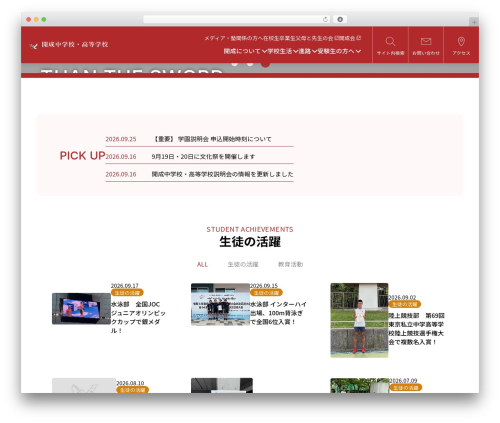Open the 陸上競技部 athlete photo
500x423 pixels.
click(x=359, y=320)
